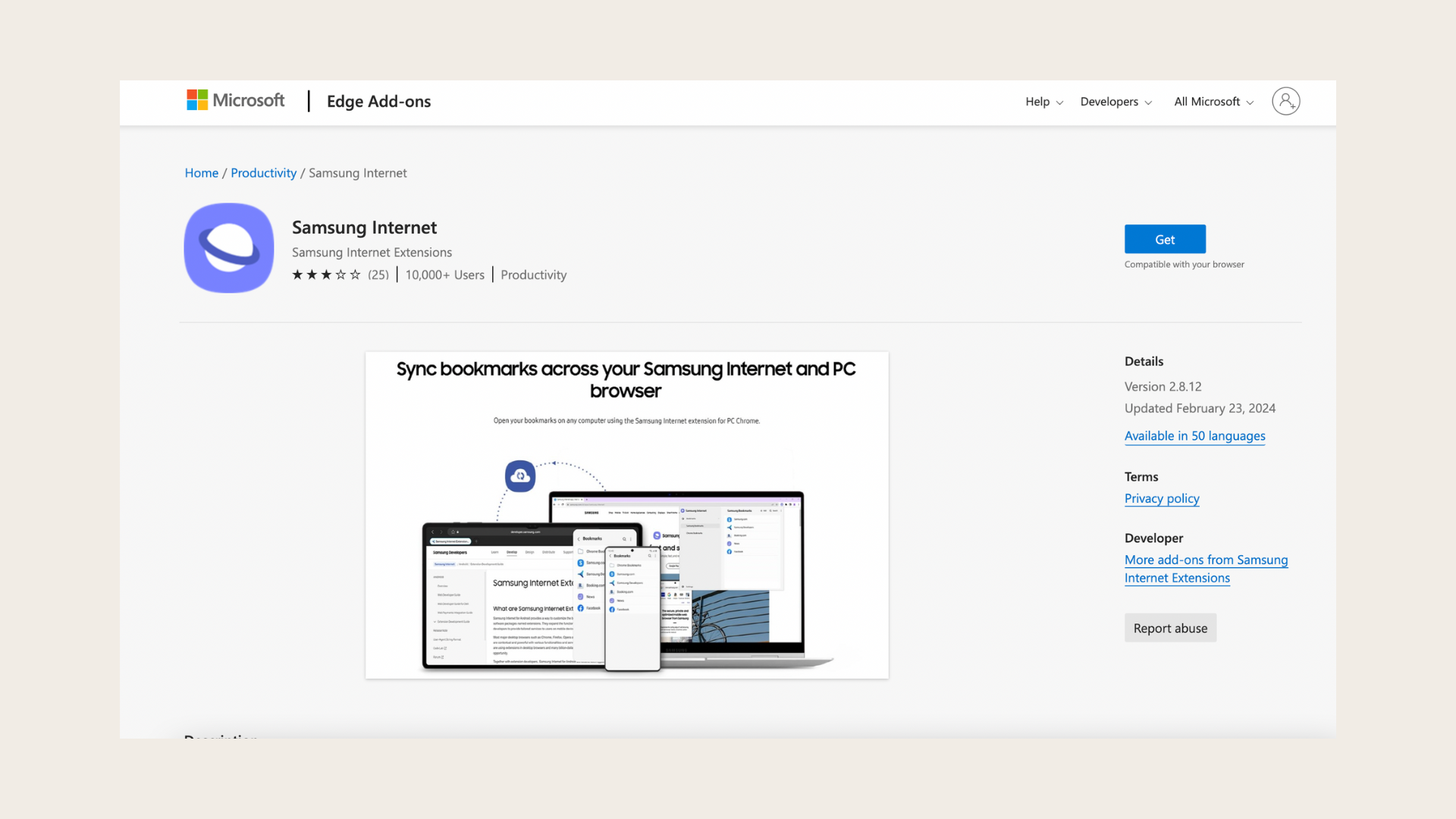Open Available in 50 languages link

pyautogui.click(x=1194, y=436)
